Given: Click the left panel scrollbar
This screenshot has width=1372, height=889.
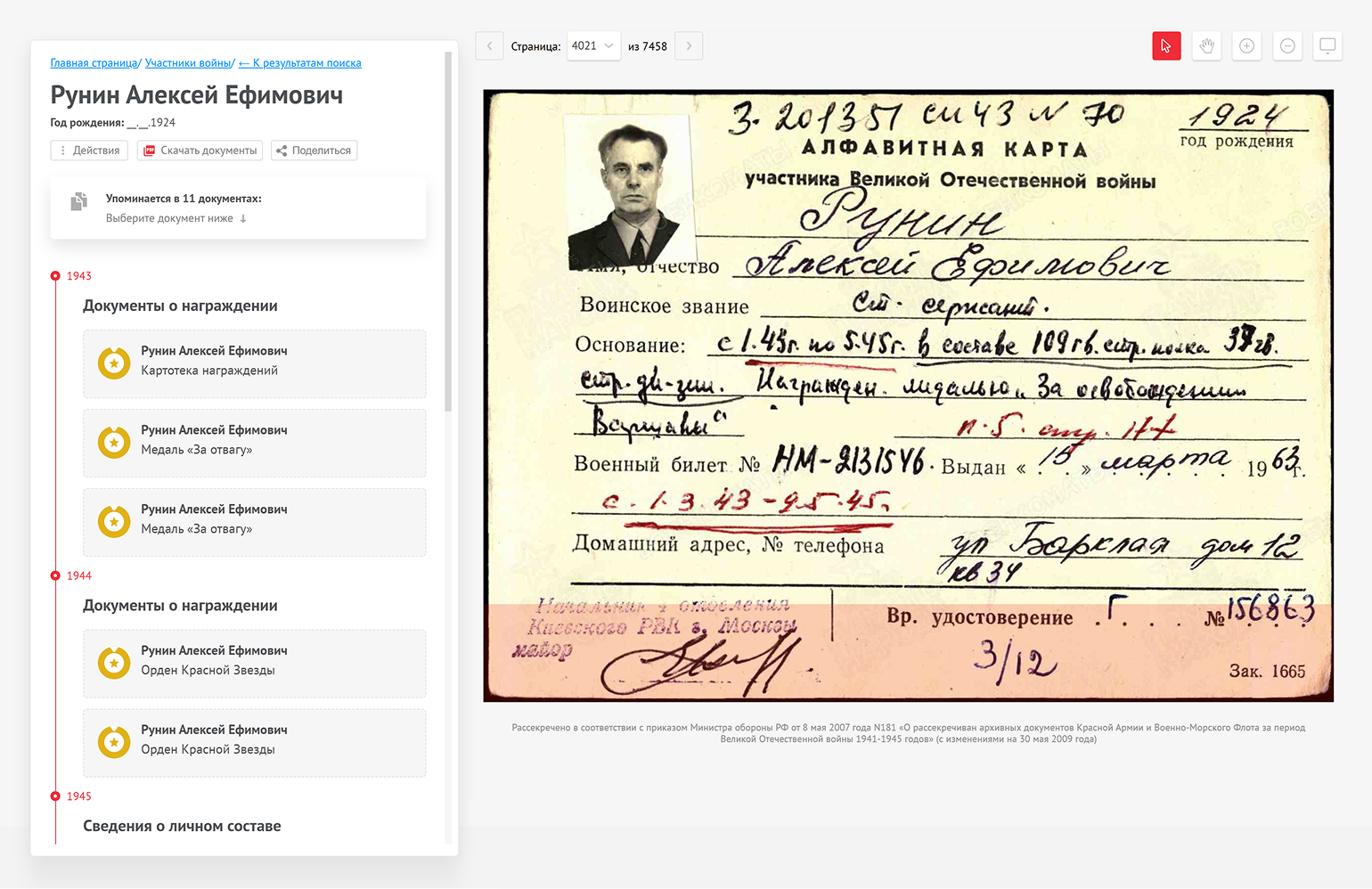Looking at the screenshot, I should [448, 232].
